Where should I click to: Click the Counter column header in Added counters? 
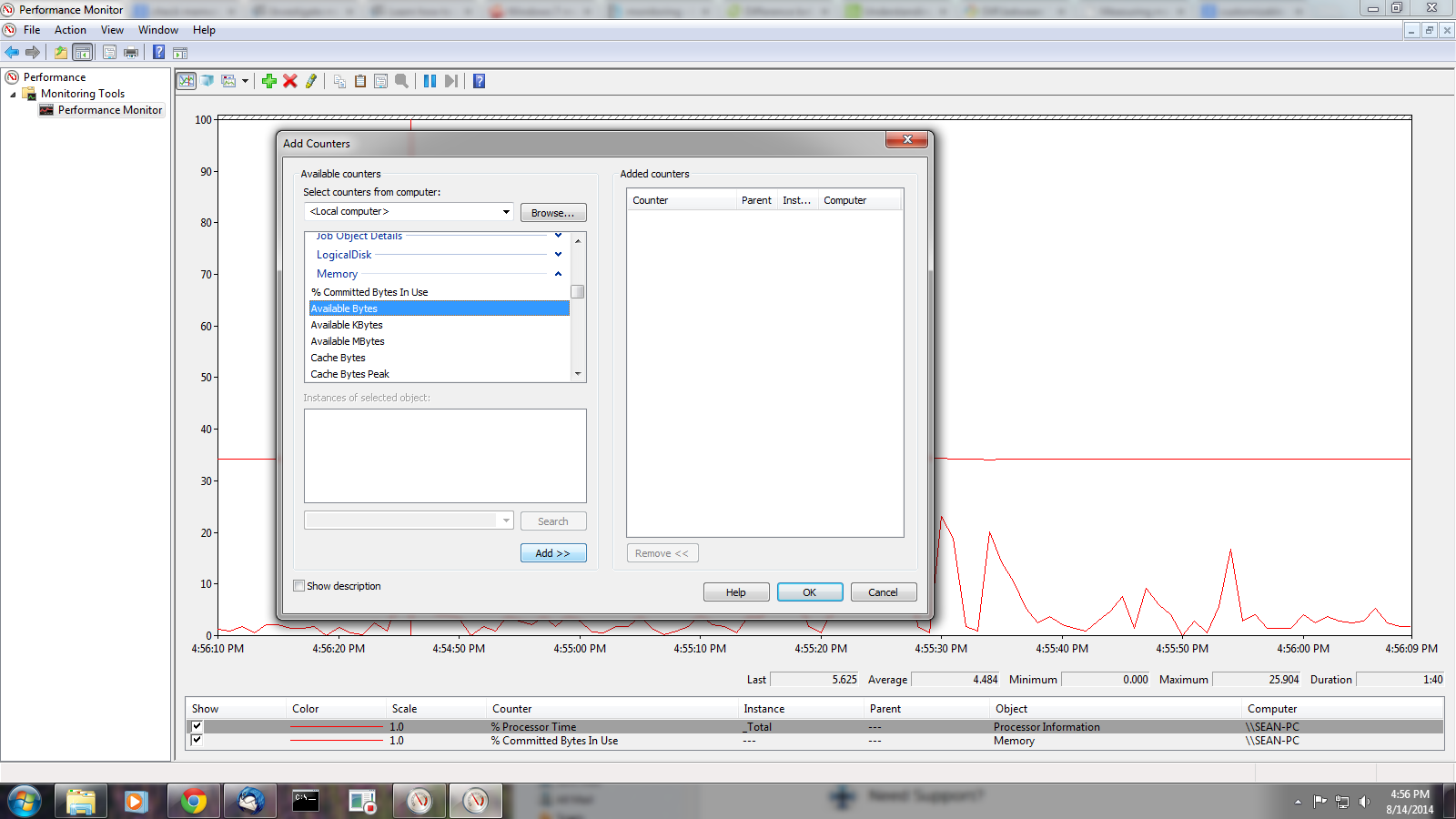coord(681,200)
